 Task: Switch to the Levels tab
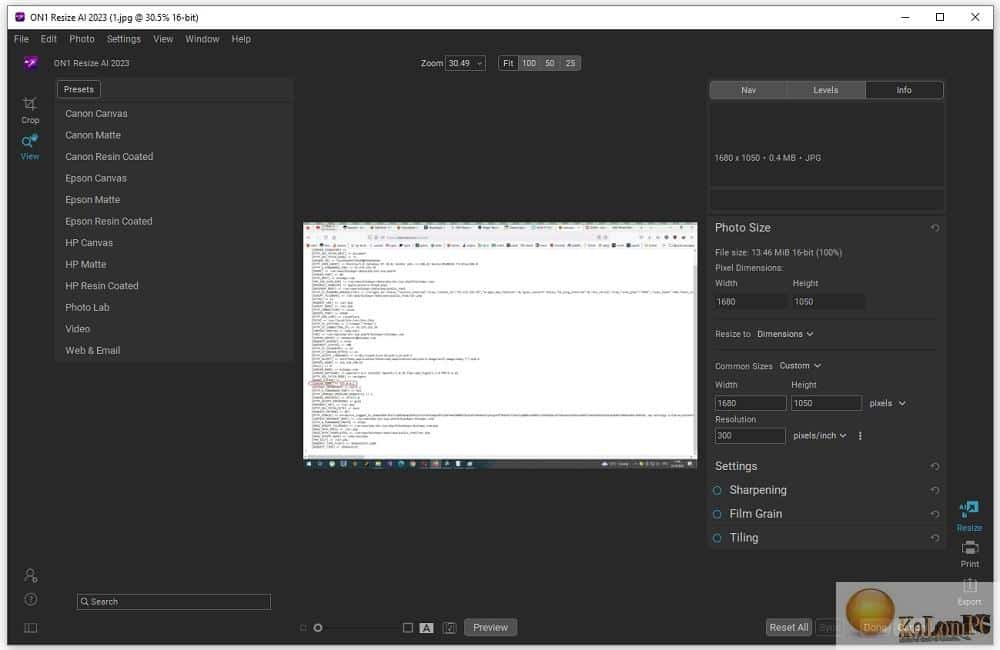[x=826, y=90]
